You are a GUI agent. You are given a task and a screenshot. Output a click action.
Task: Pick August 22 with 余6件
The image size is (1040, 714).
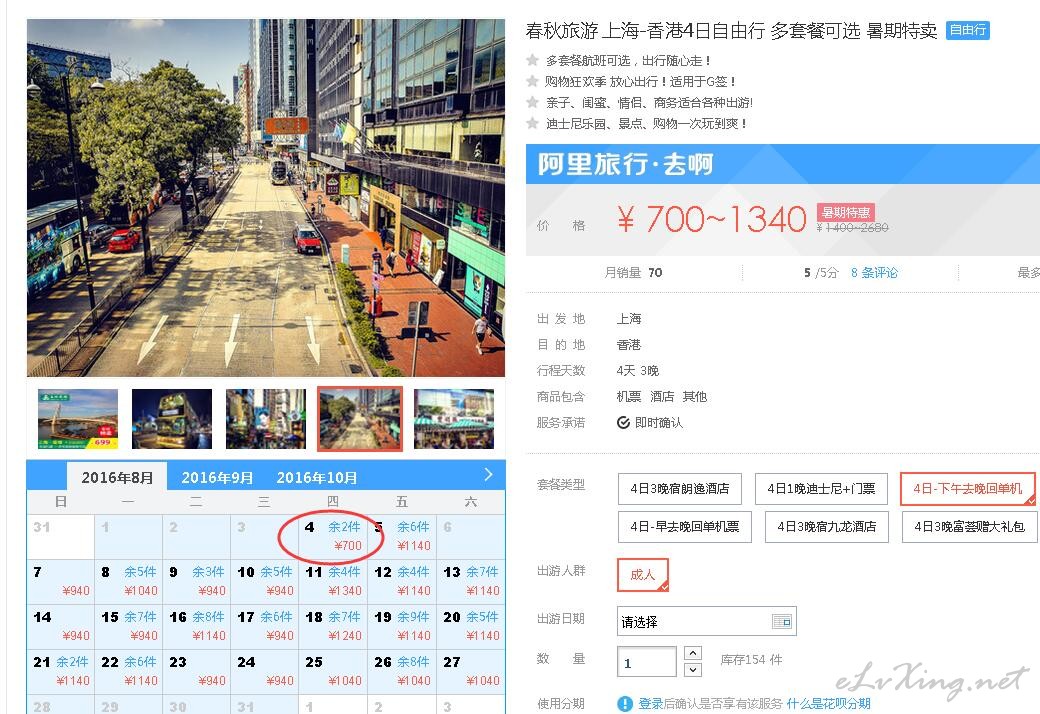(x=129, y=672)
